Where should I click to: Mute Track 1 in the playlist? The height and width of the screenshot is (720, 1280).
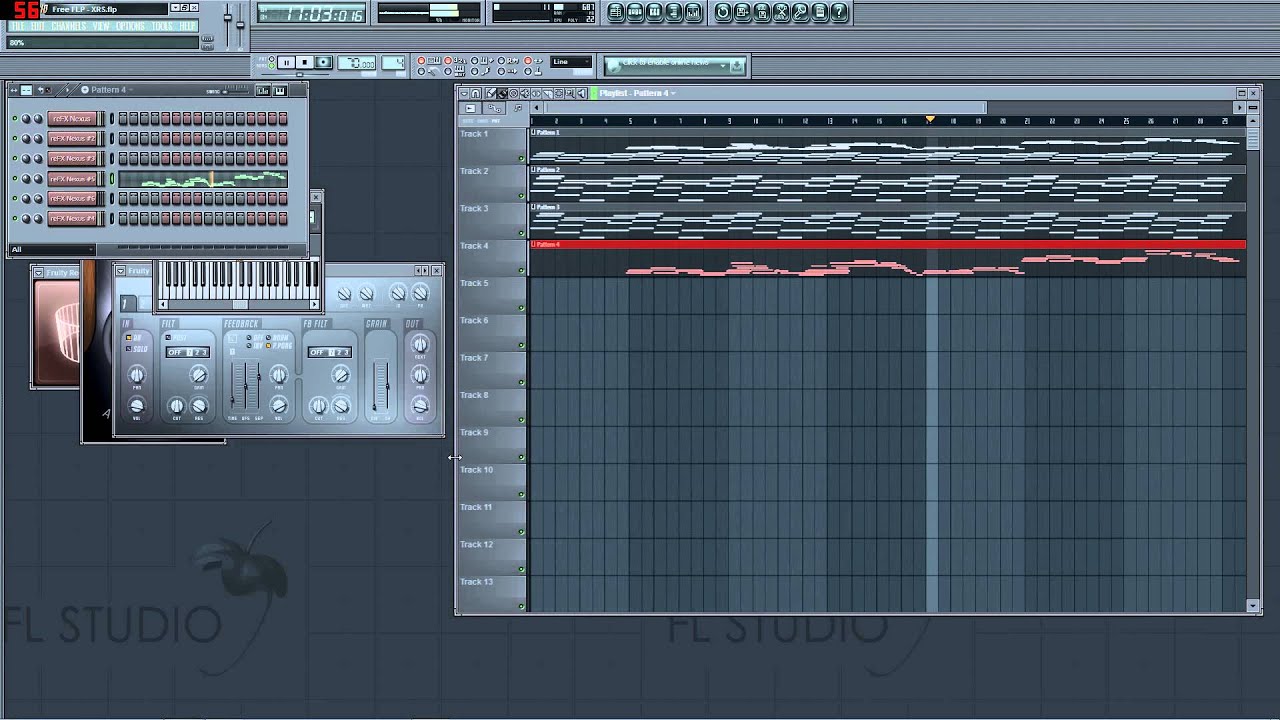[521, 158]
